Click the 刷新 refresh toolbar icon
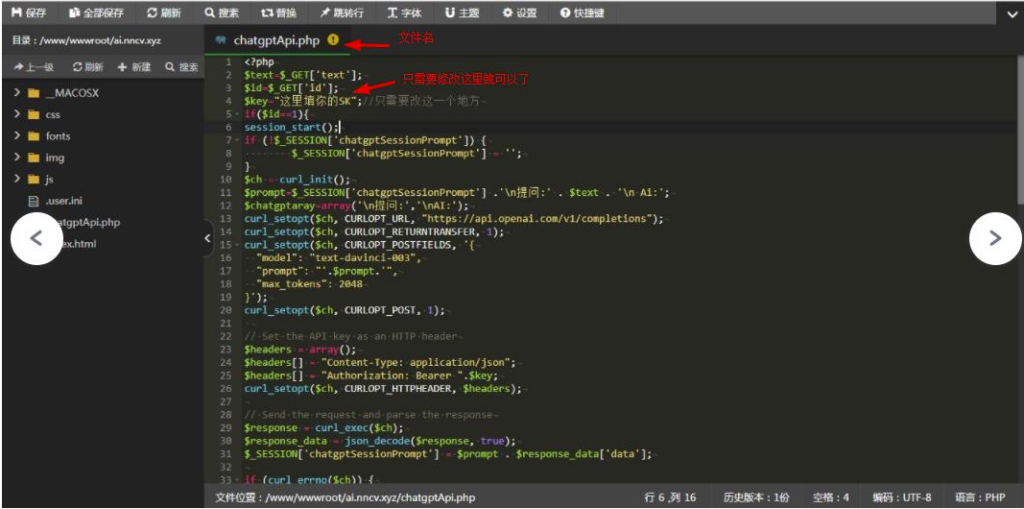Viewport: 1024px width, 509px height. click(x=164, y=13)
